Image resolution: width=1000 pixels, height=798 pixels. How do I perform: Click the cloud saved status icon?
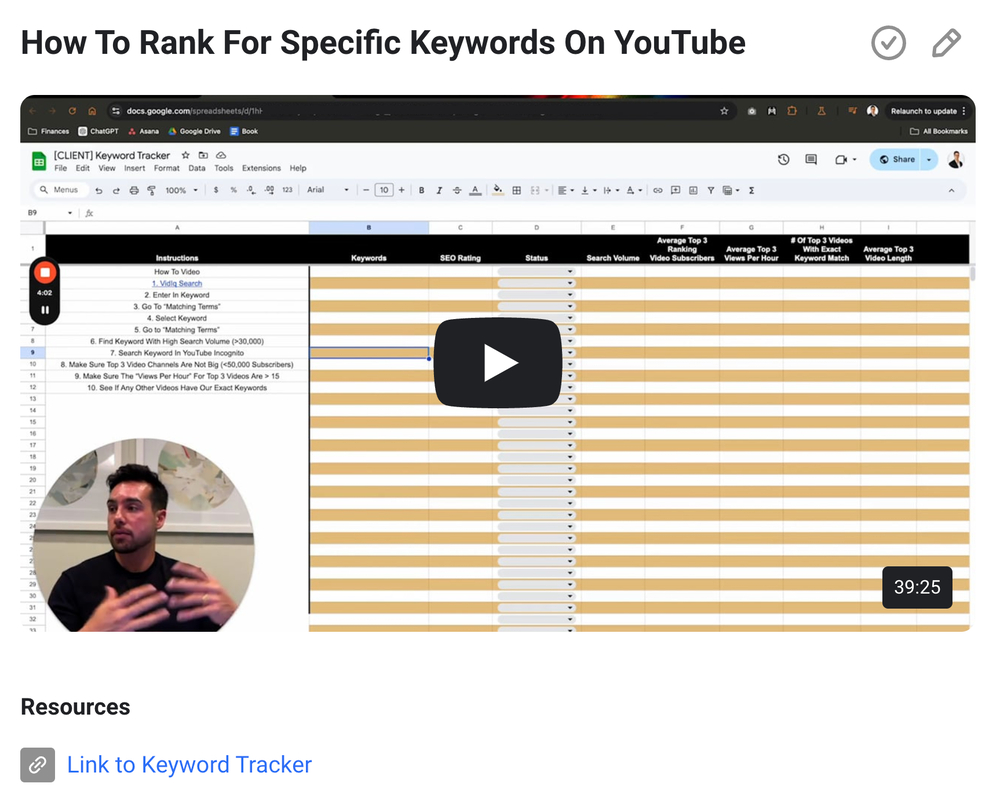pyautogui.click(x=221, y=155)
